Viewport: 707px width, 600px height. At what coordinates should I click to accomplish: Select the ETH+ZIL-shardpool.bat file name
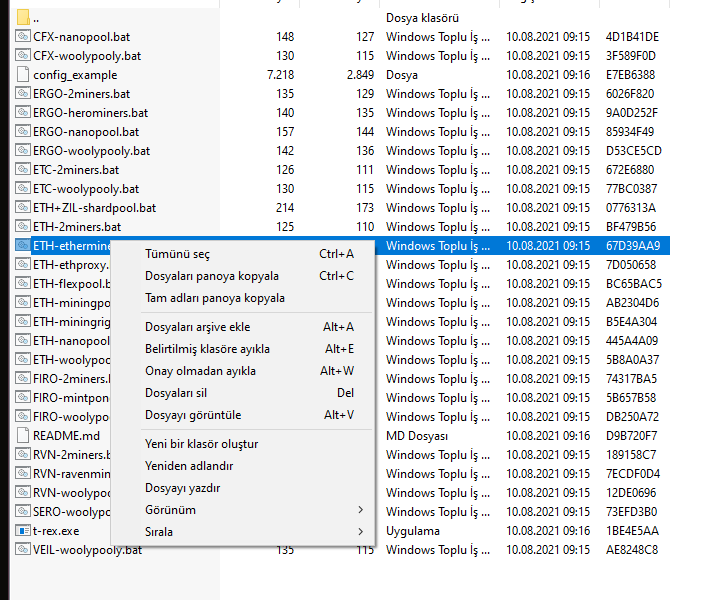click(95, 208)
